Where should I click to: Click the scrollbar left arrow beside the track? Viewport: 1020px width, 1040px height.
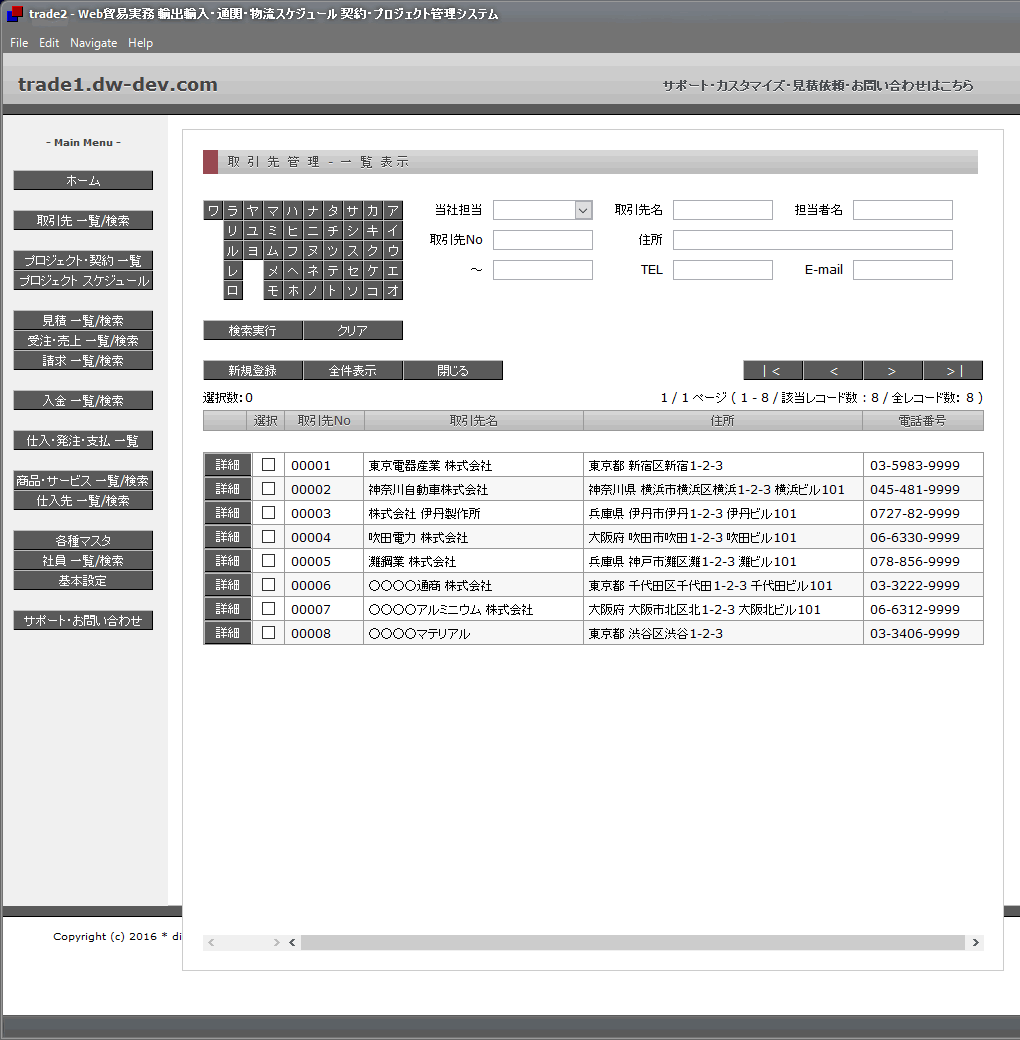292,942
